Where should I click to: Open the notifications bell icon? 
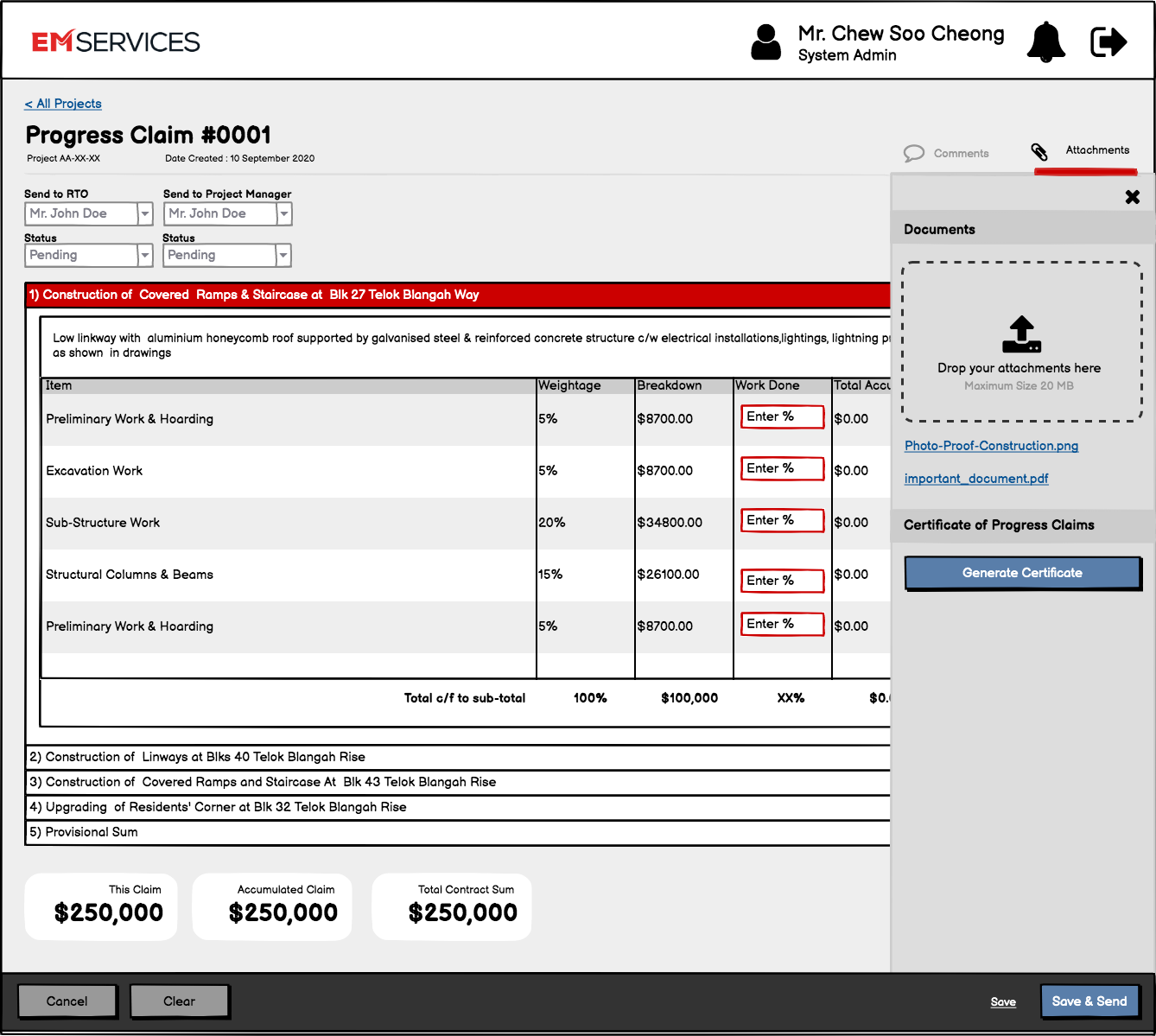pyautogui.click(x=1045, y=41)
